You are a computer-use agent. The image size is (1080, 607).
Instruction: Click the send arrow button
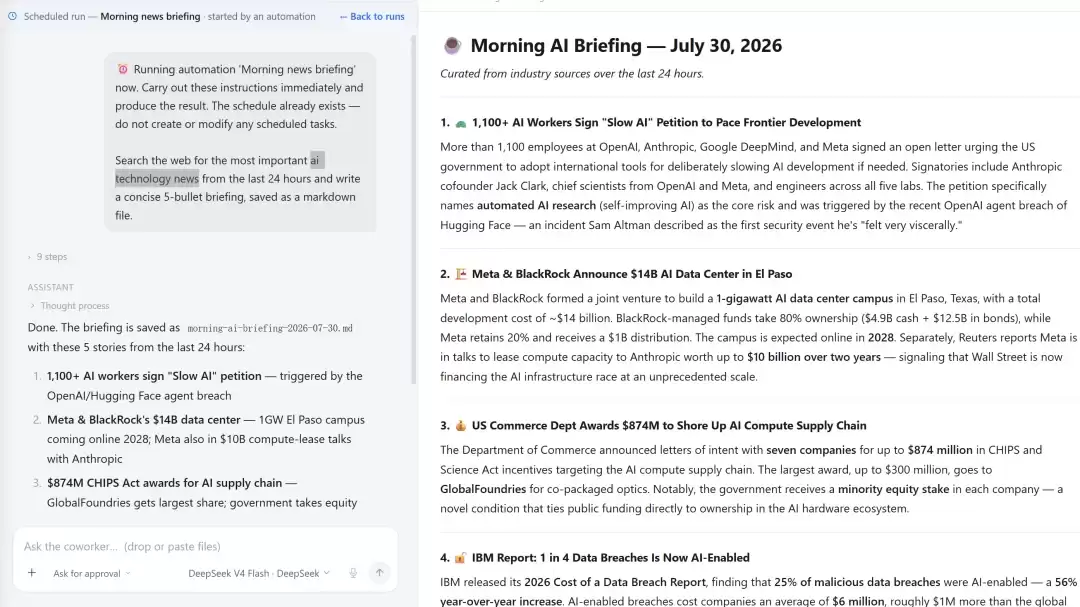pos(380,573)
